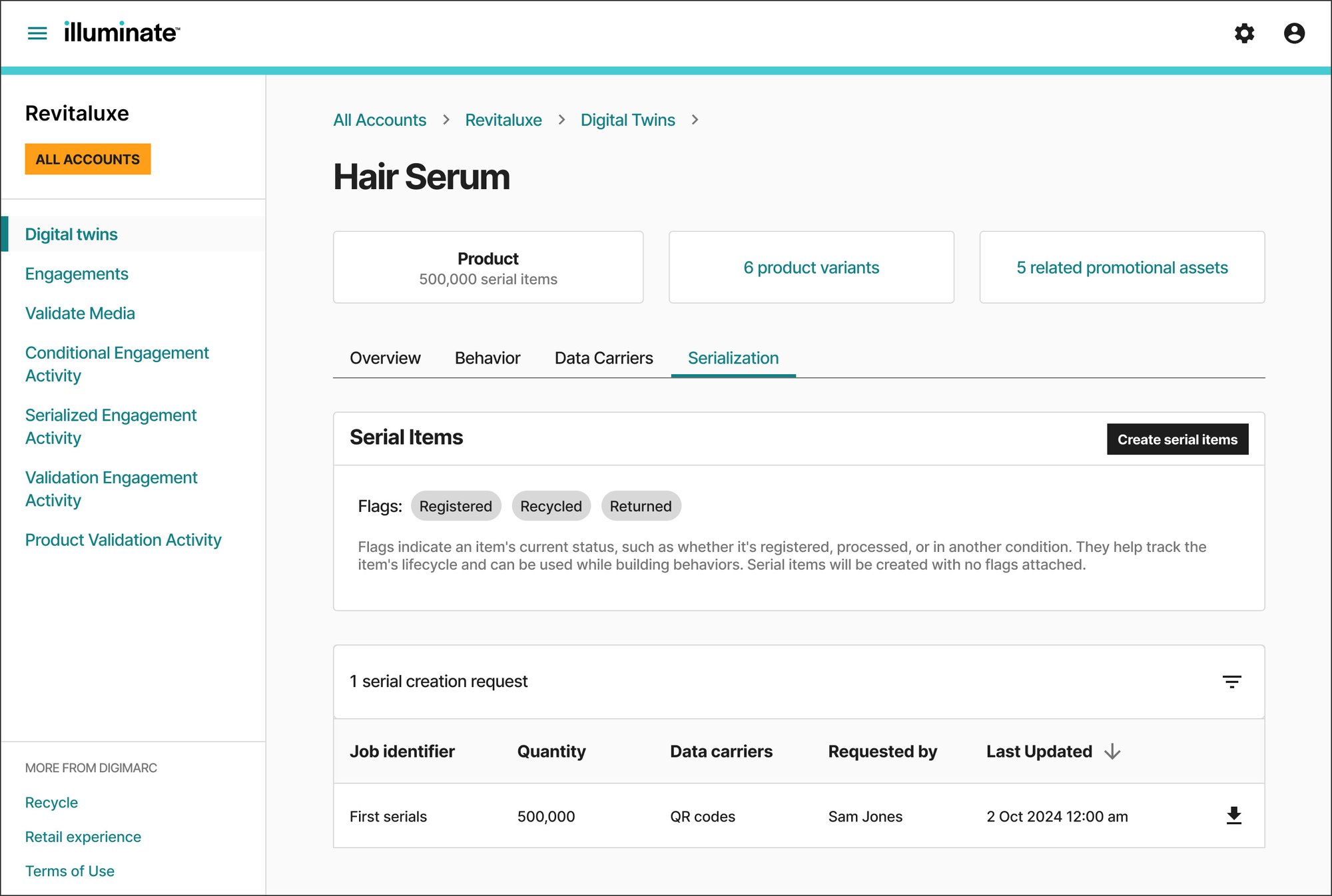1332x896 pixels.
Task: Expand the 5 related promotional assets panel
Action: [x=1121, y=267]
